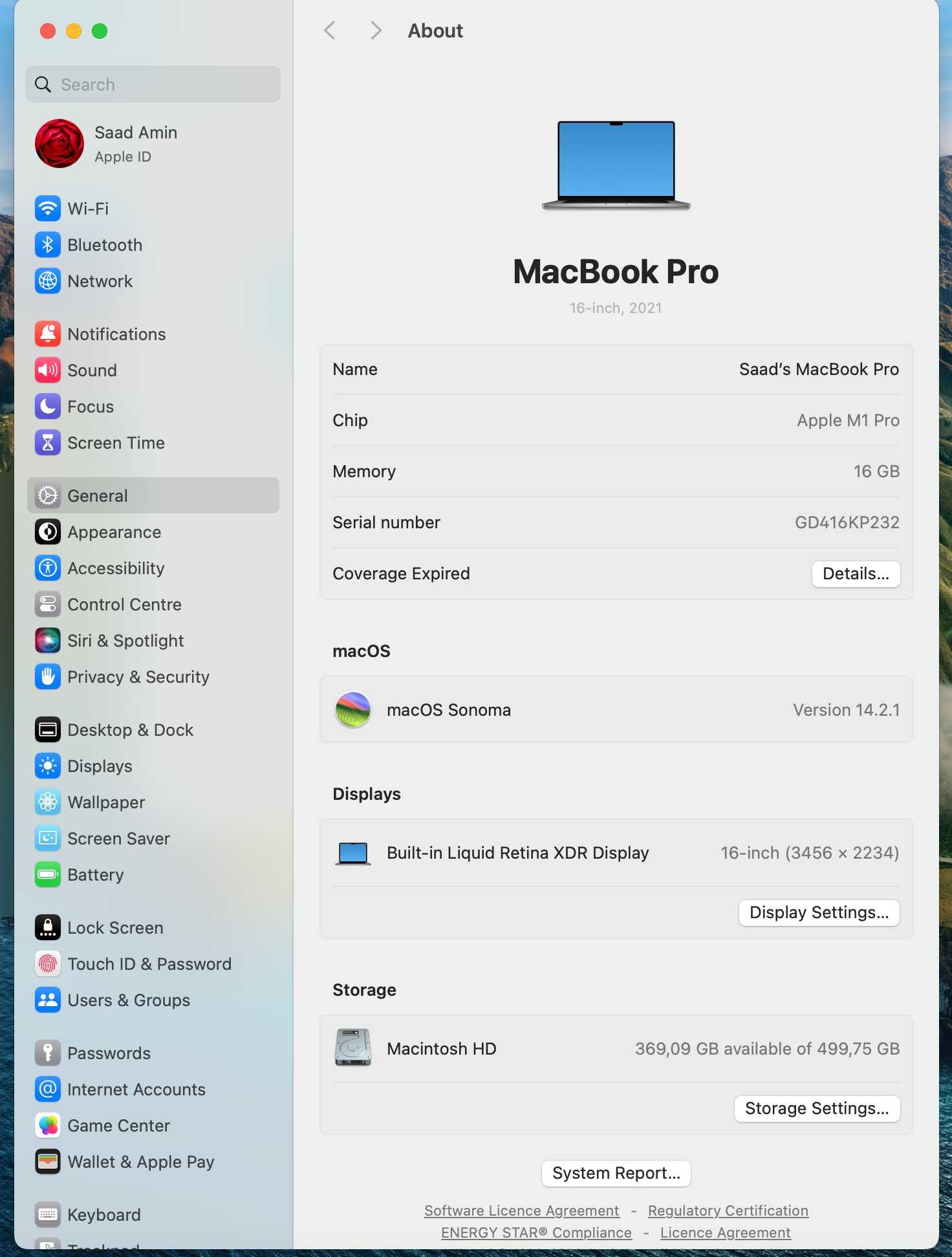Open Screen Time hourglass icon
The image size is (952, 1257).
point(48,443)
